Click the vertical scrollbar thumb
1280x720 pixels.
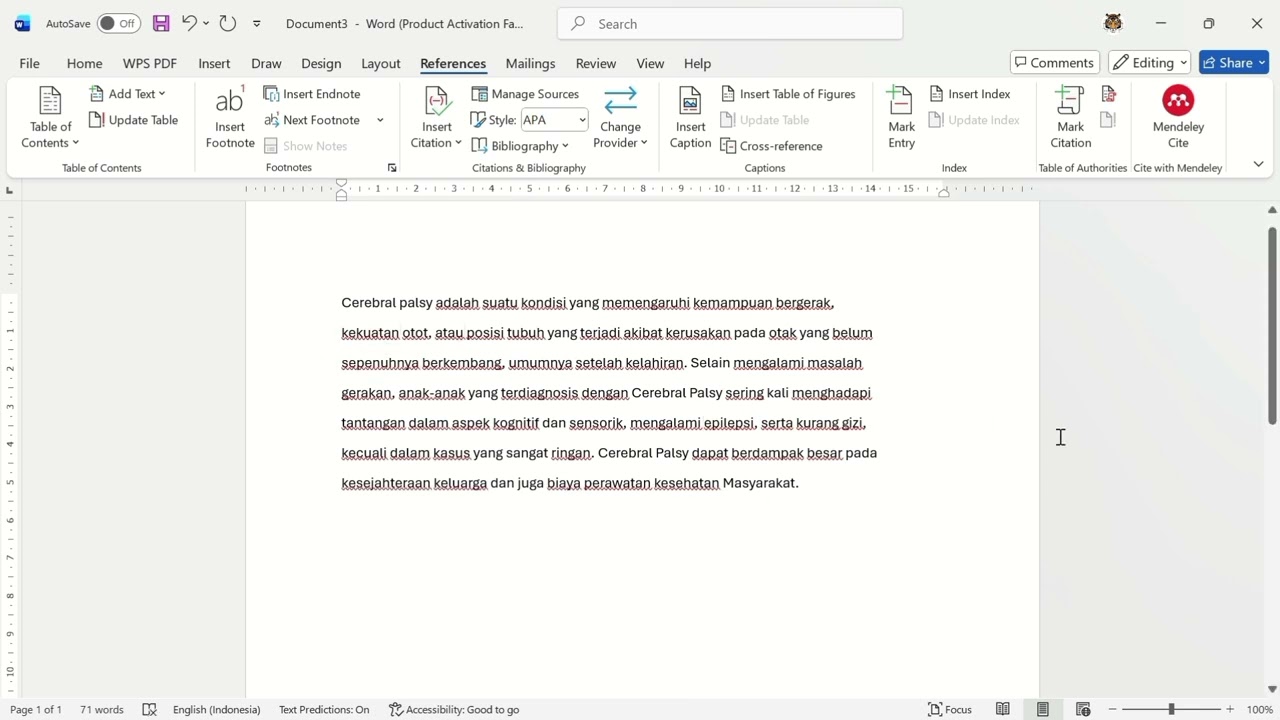coord(1272,326)
